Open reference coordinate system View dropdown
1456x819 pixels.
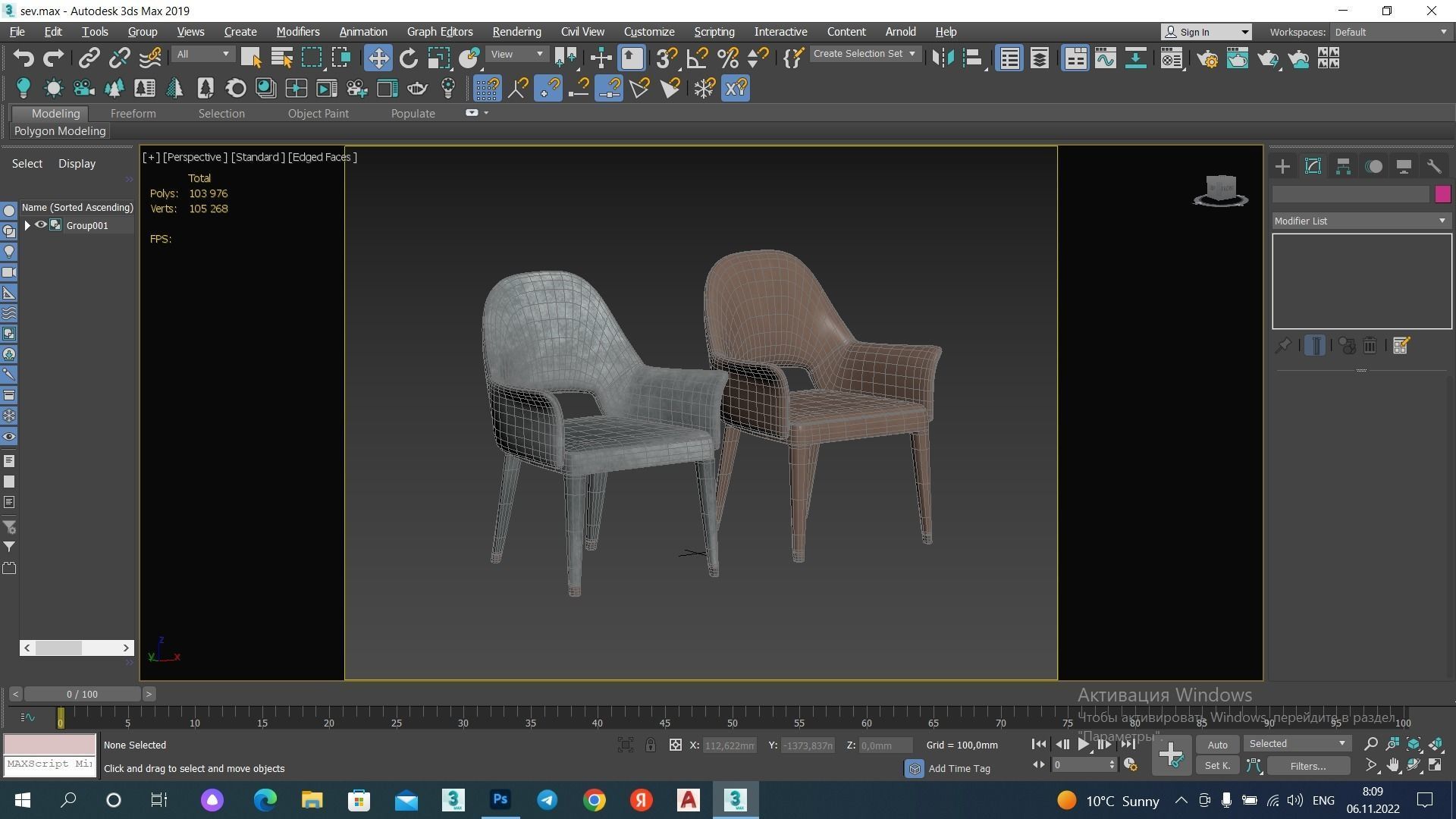[516, 54]
